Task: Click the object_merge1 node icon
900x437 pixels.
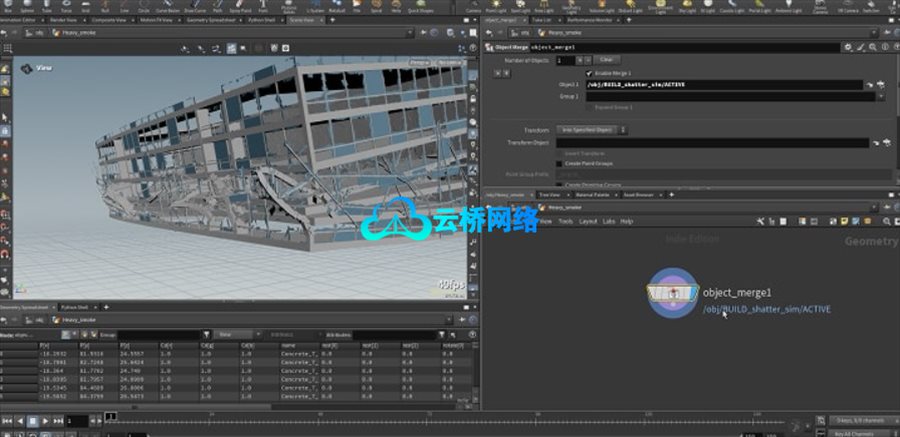Action: 672,294
